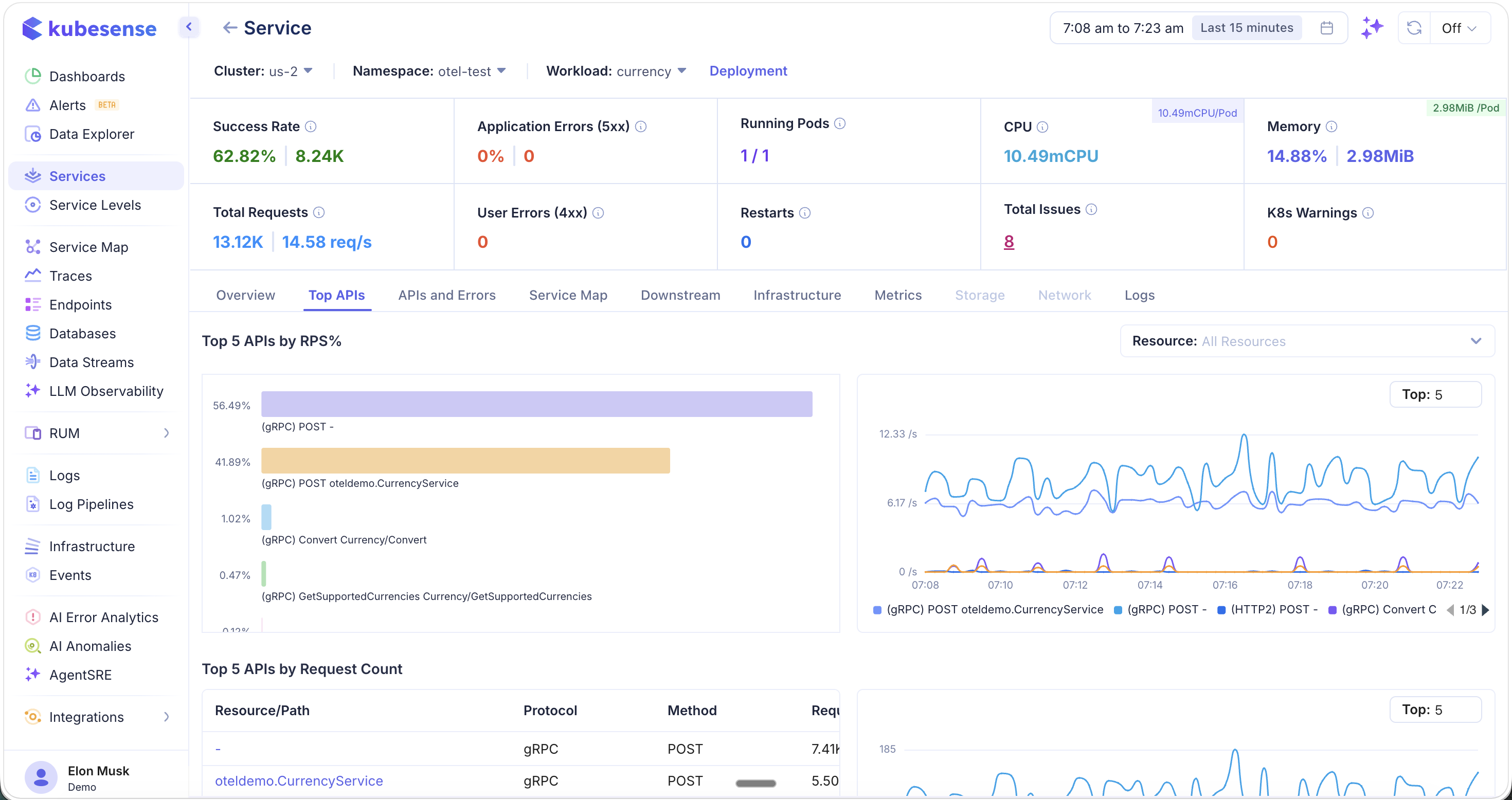The image size is (1512, 800).
Task: Select AgentSRE in the sidebar
Action: [80, 675]
